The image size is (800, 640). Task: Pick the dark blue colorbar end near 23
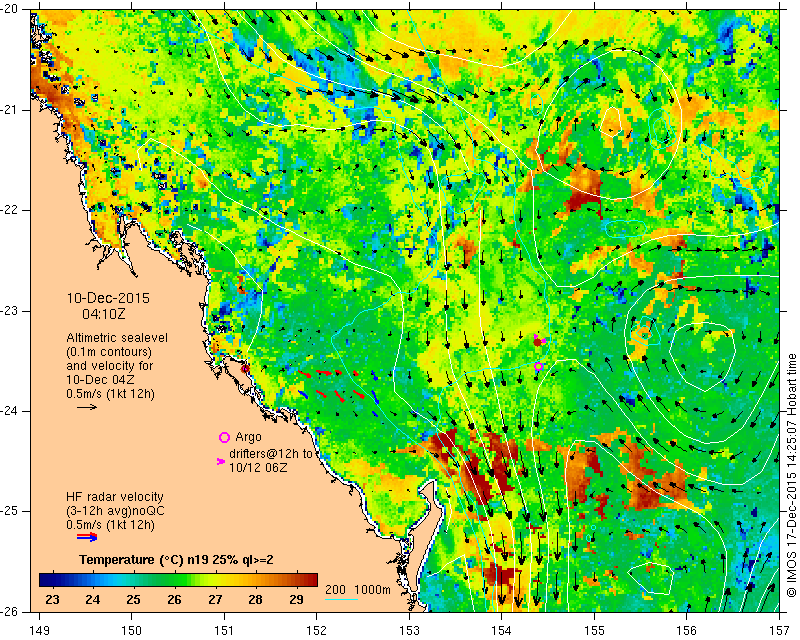tap(46, 580)
